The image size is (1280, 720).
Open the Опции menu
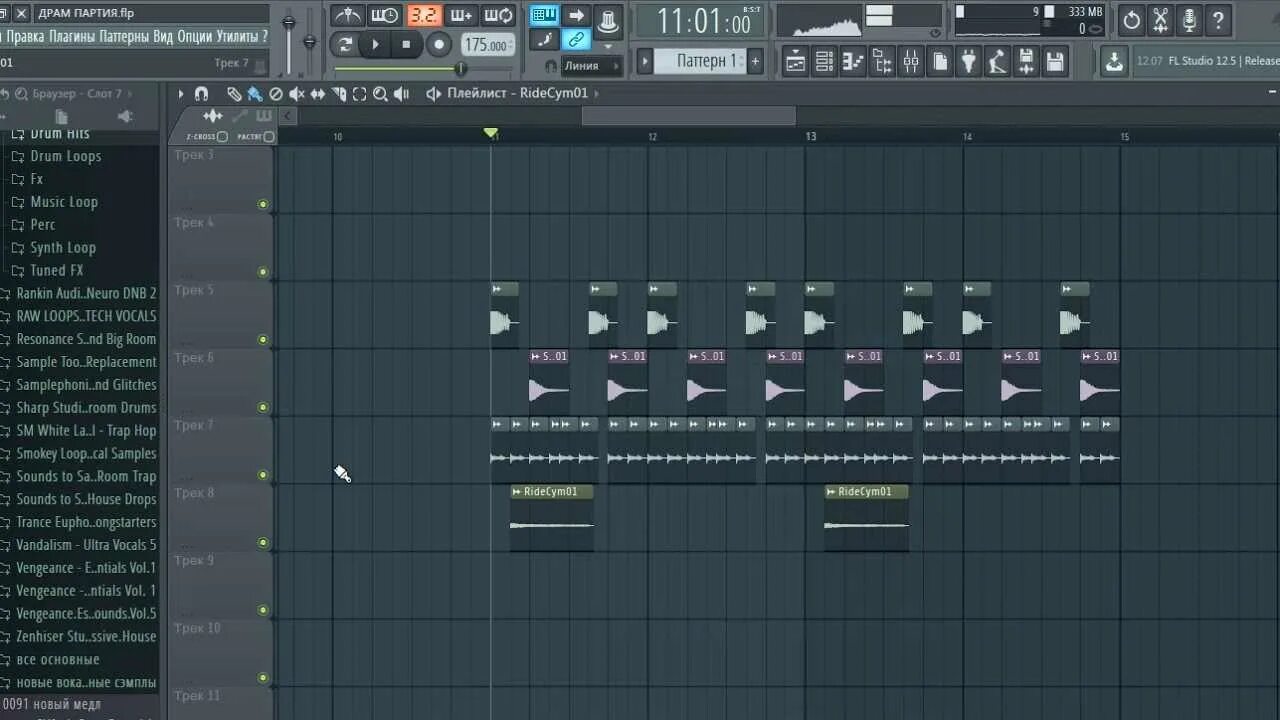click(195, 37)
